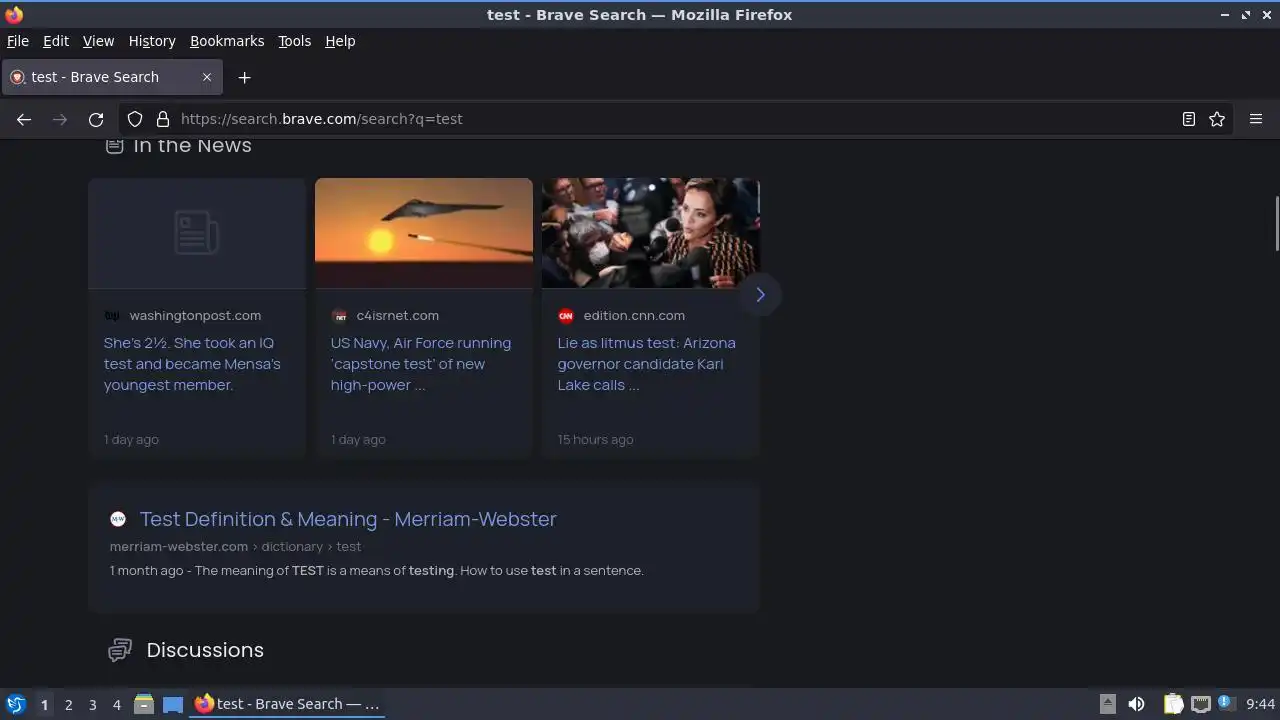Screen dimensions: 1280x720
Task: Switch to workspace 2
Action: [68, 704]
